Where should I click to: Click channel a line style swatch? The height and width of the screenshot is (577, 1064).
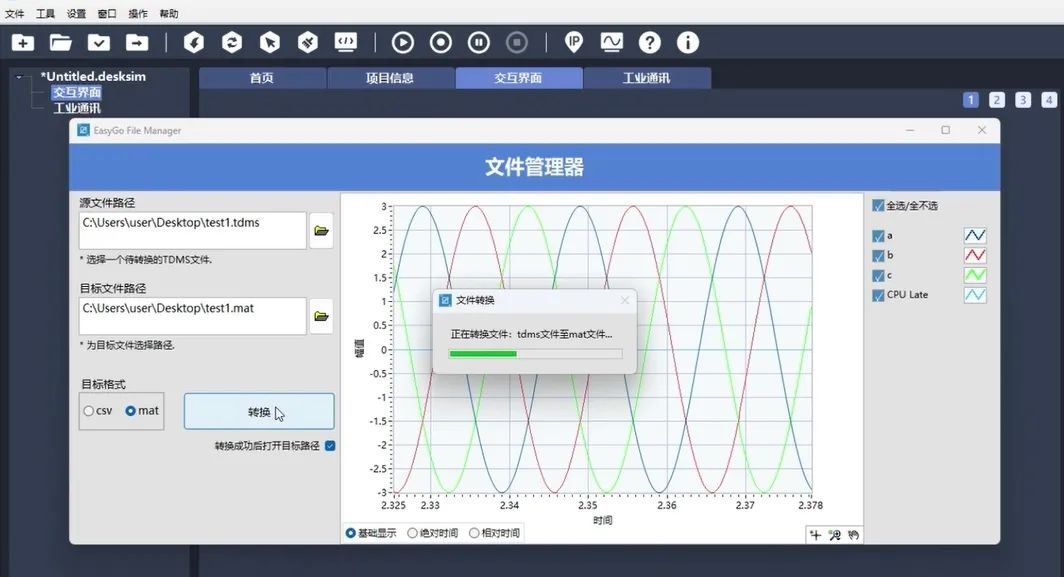click(975, 236)
